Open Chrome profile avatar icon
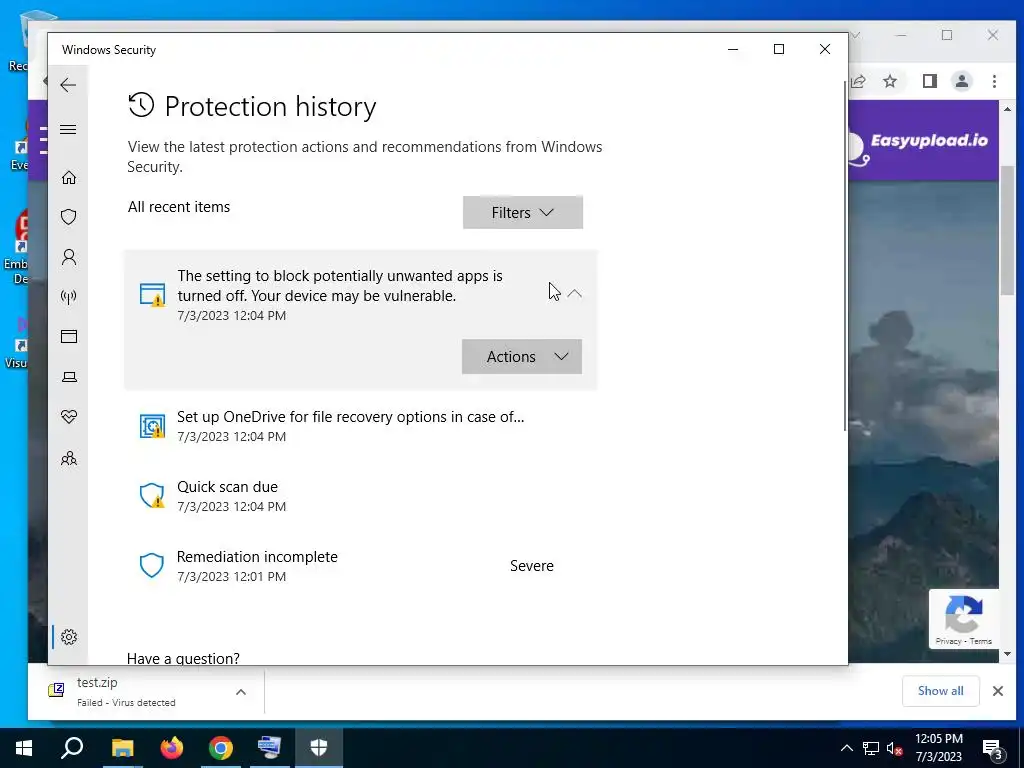 (962, 81)
